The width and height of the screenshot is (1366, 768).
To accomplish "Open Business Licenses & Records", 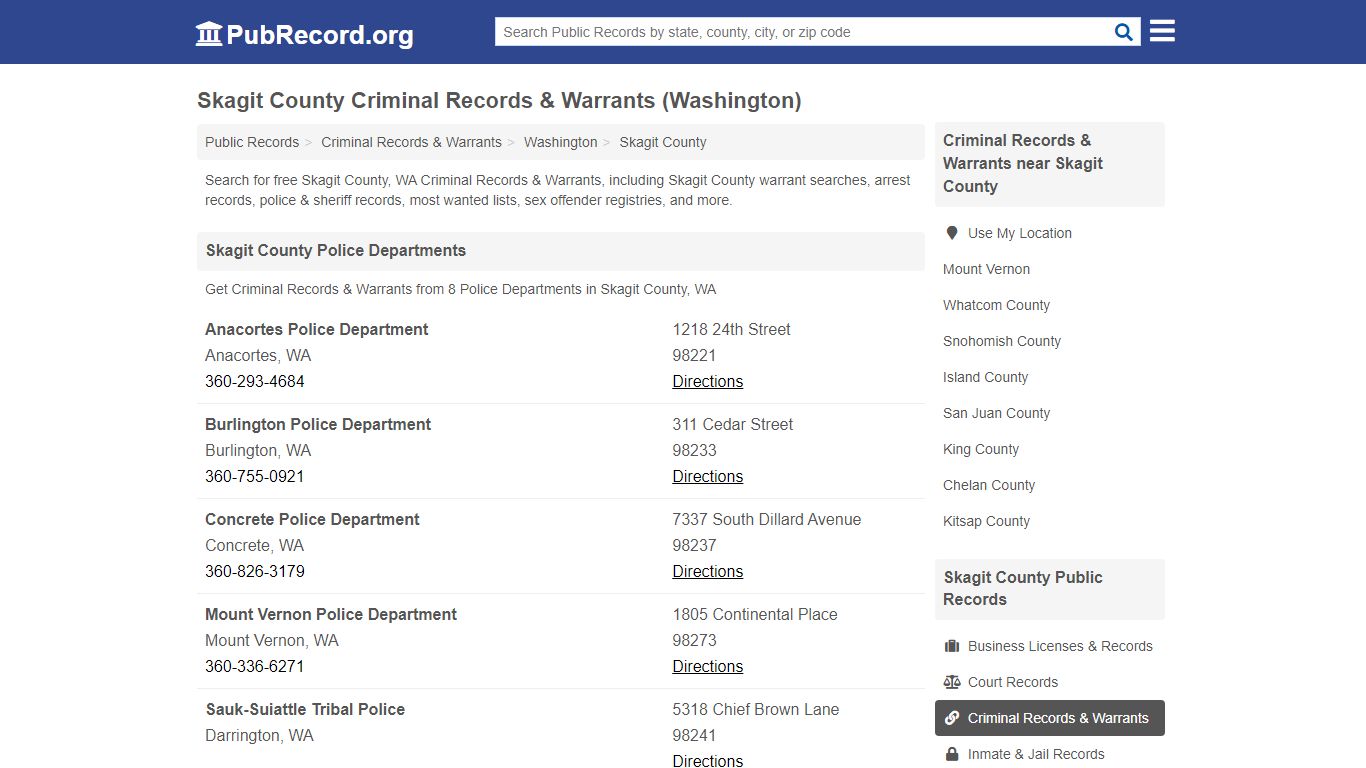I will (x=1060, y=646).
